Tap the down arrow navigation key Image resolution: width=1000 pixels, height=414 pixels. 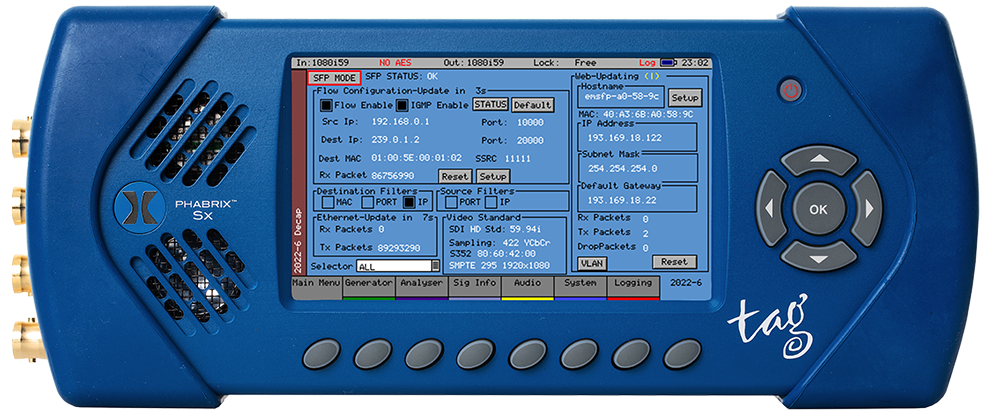819,256
